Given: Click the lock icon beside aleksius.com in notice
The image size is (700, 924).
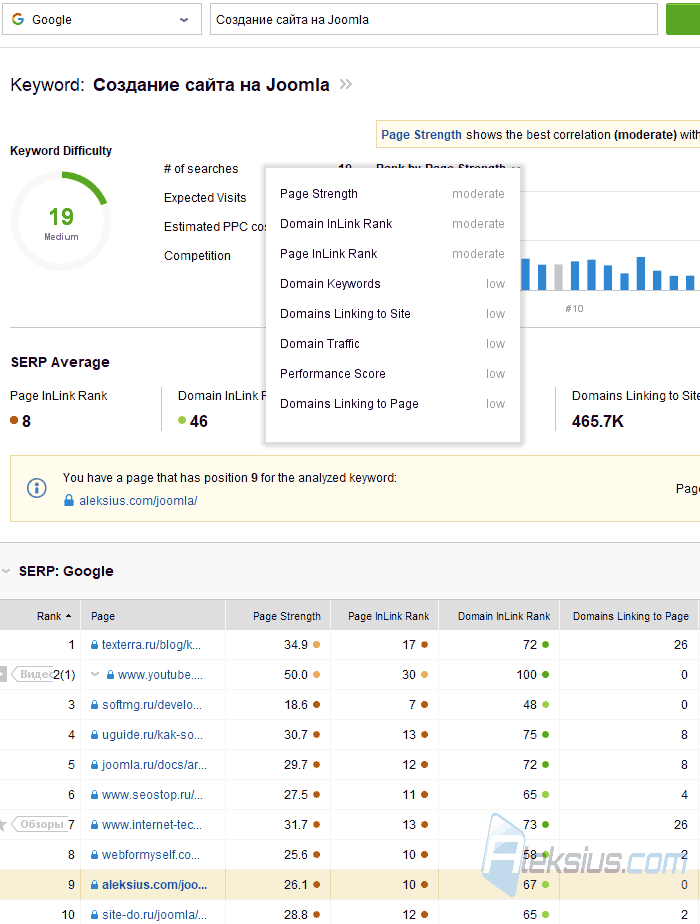Looking at the screenshot, I should [x=69, y=501].
